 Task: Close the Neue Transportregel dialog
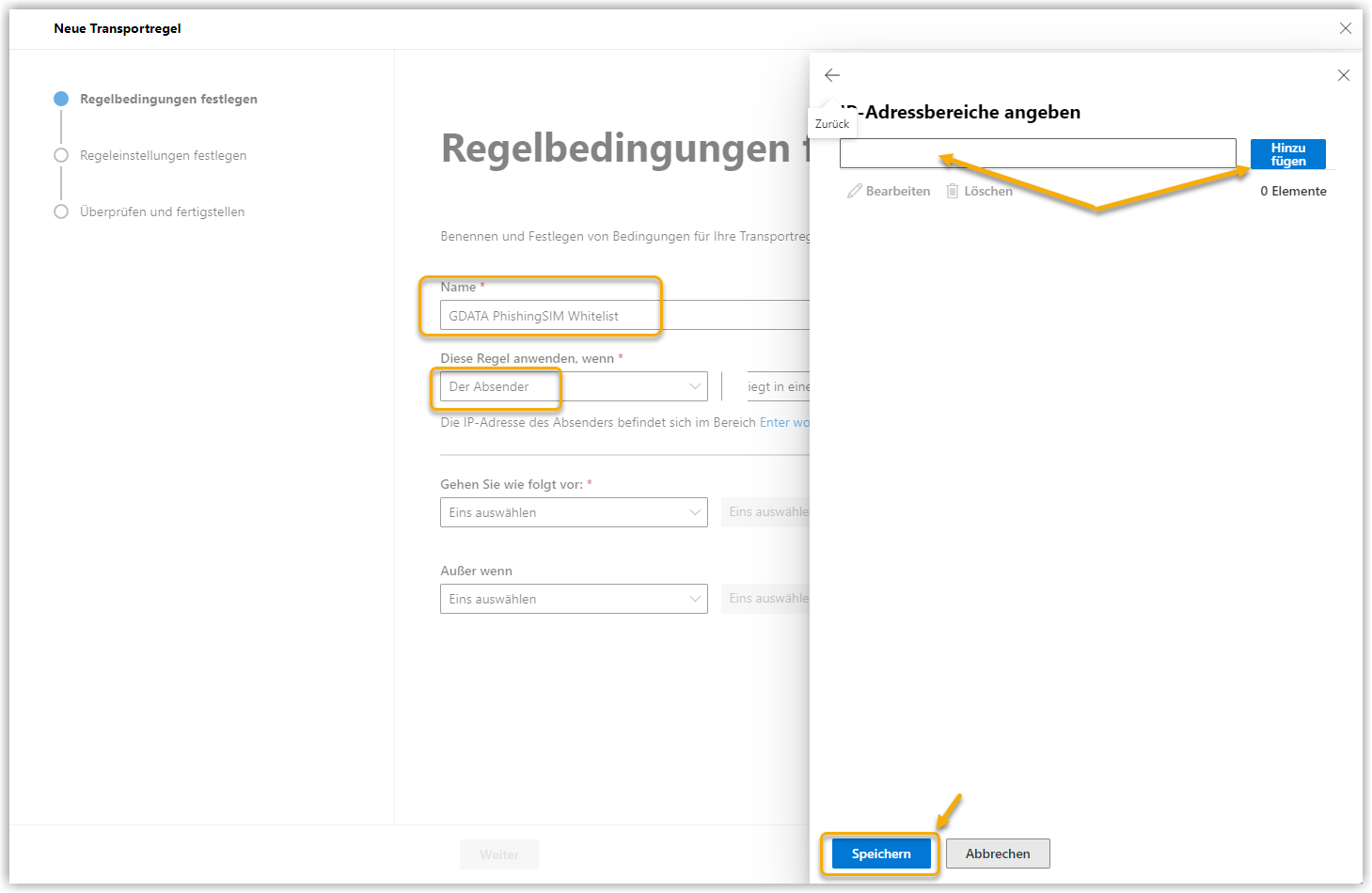pos(1346,28)
